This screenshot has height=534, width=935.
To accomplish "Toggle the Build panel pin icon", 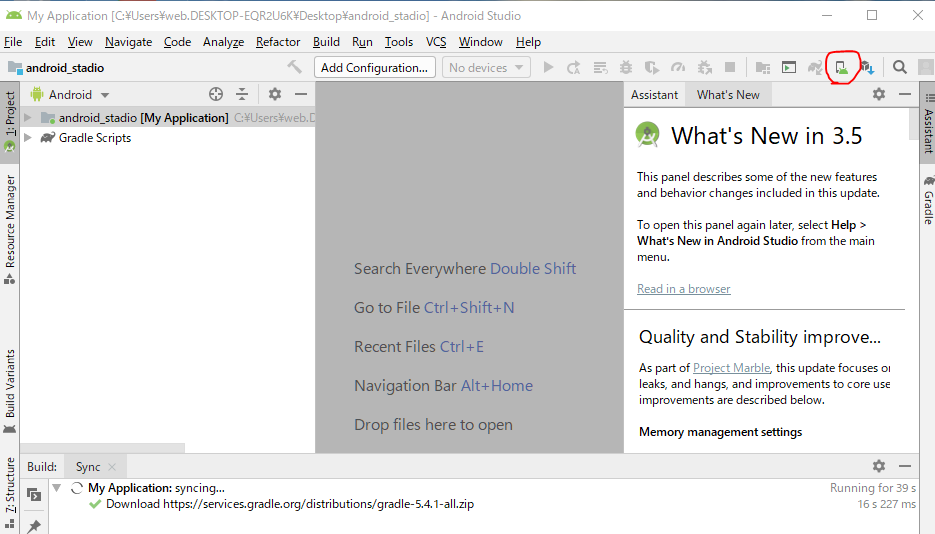I will (x=34, y=525).
